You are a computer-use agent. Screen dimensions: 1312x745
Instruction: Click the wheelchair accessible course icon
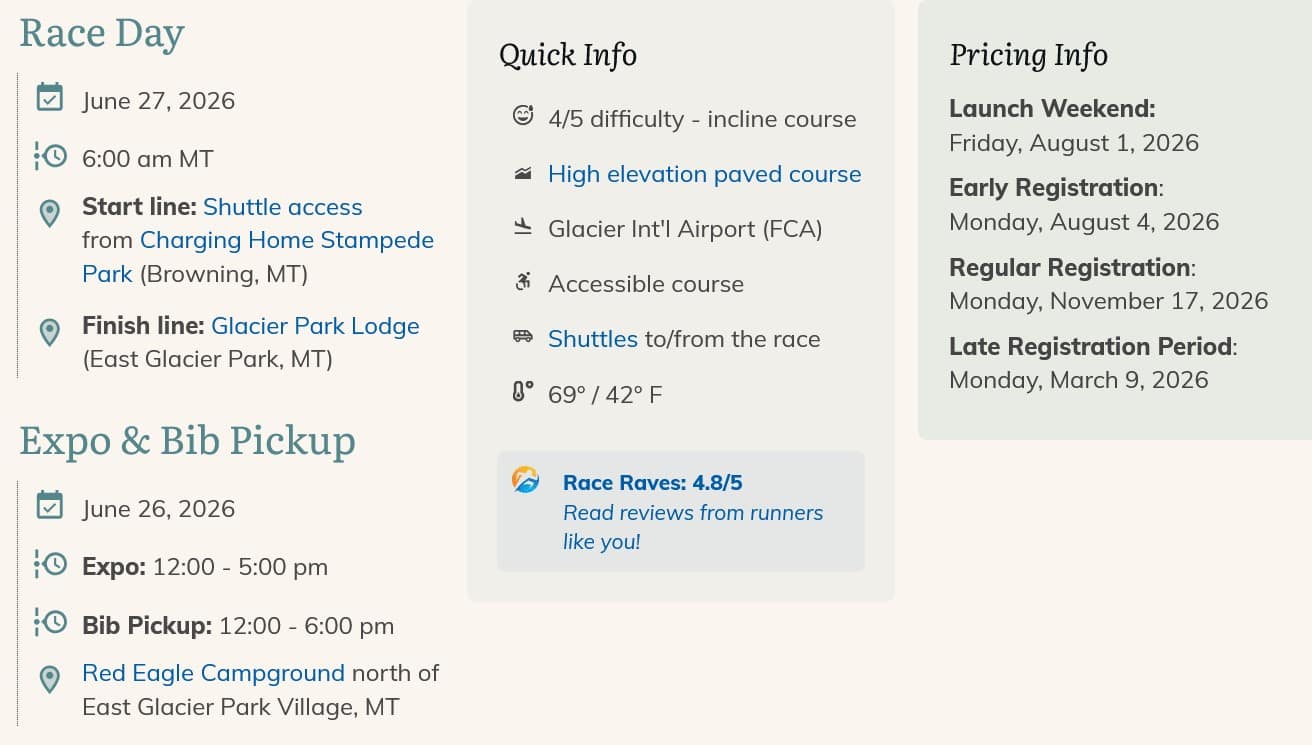coord(523,283)
